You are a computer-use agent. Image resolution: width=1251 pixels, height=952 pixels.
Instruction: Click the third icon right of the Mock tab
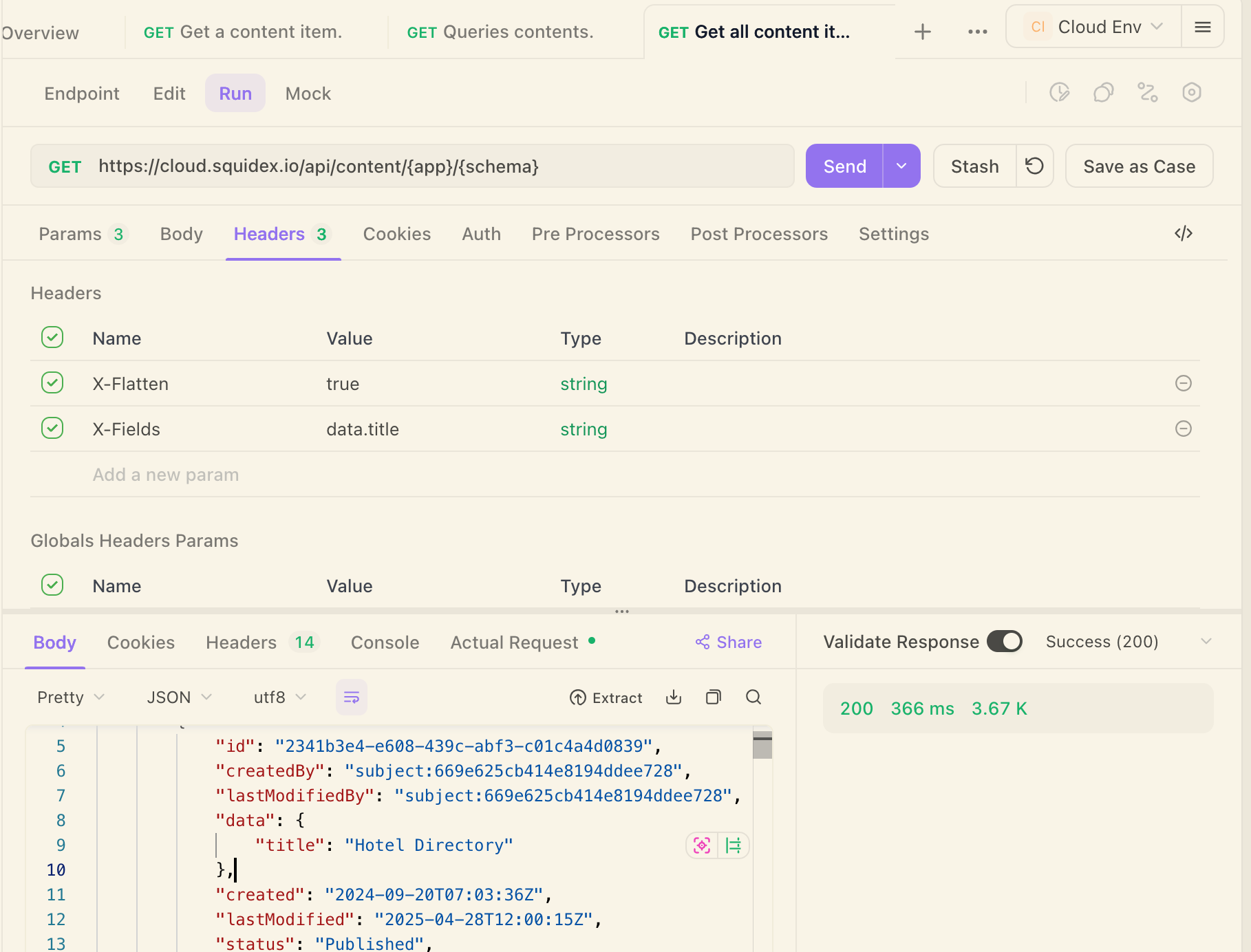(1147, 92)
